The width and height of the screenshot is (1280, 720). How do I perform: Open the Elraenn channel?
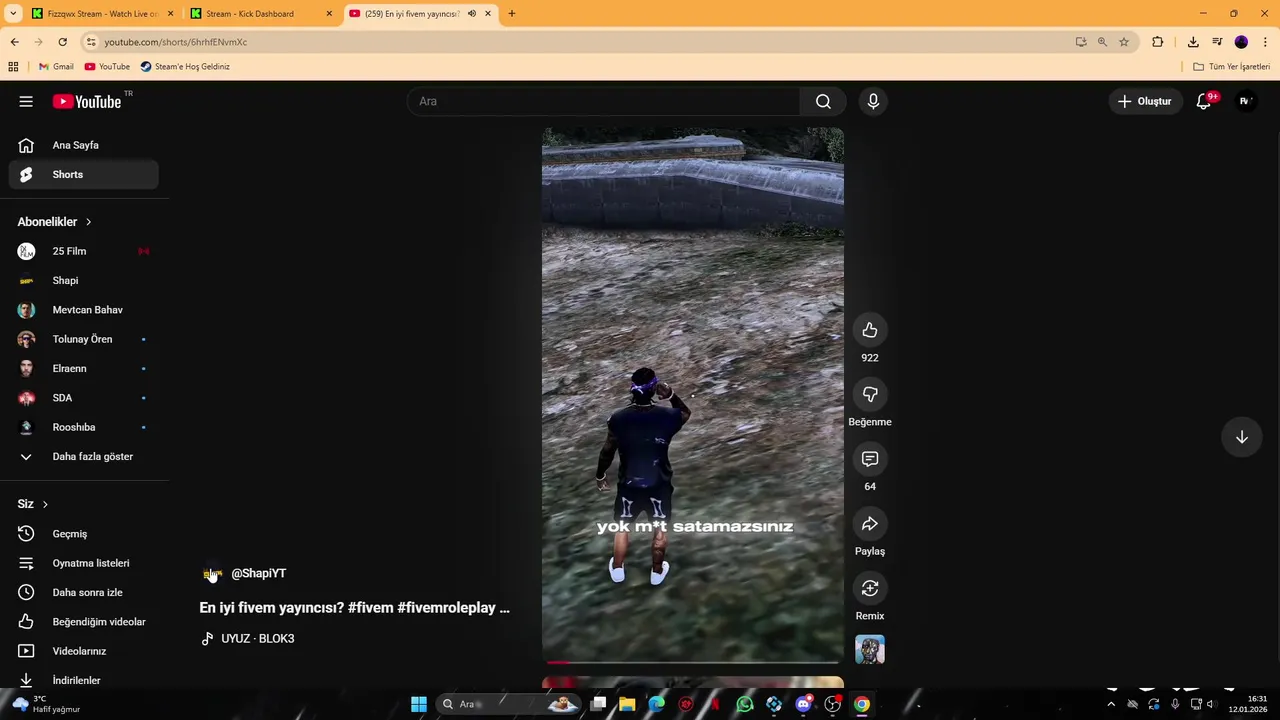[x=84, y=368]
